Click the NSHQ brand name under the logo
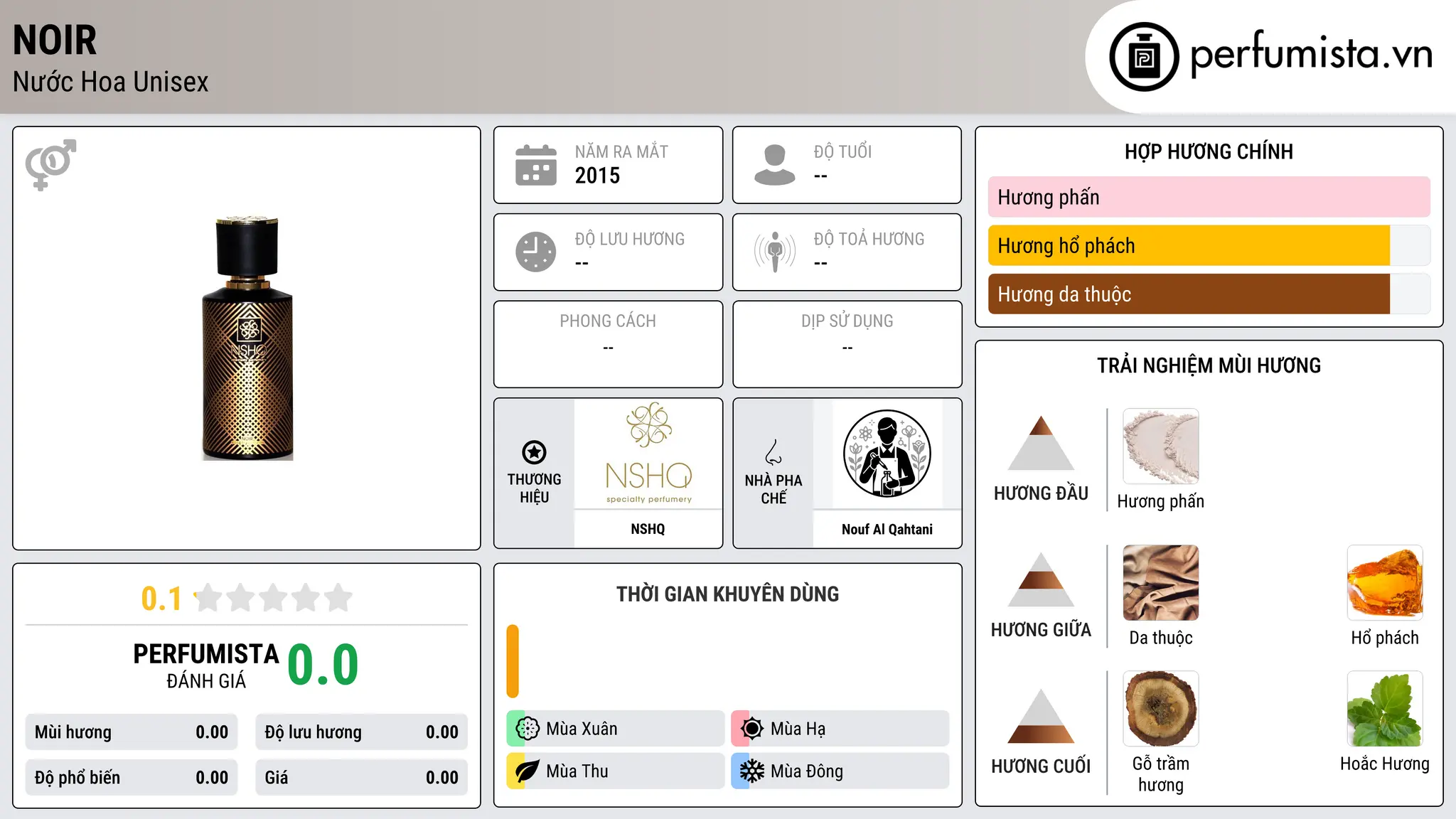The width and height of the screenshot is (1456, 819). click(648, 529)
